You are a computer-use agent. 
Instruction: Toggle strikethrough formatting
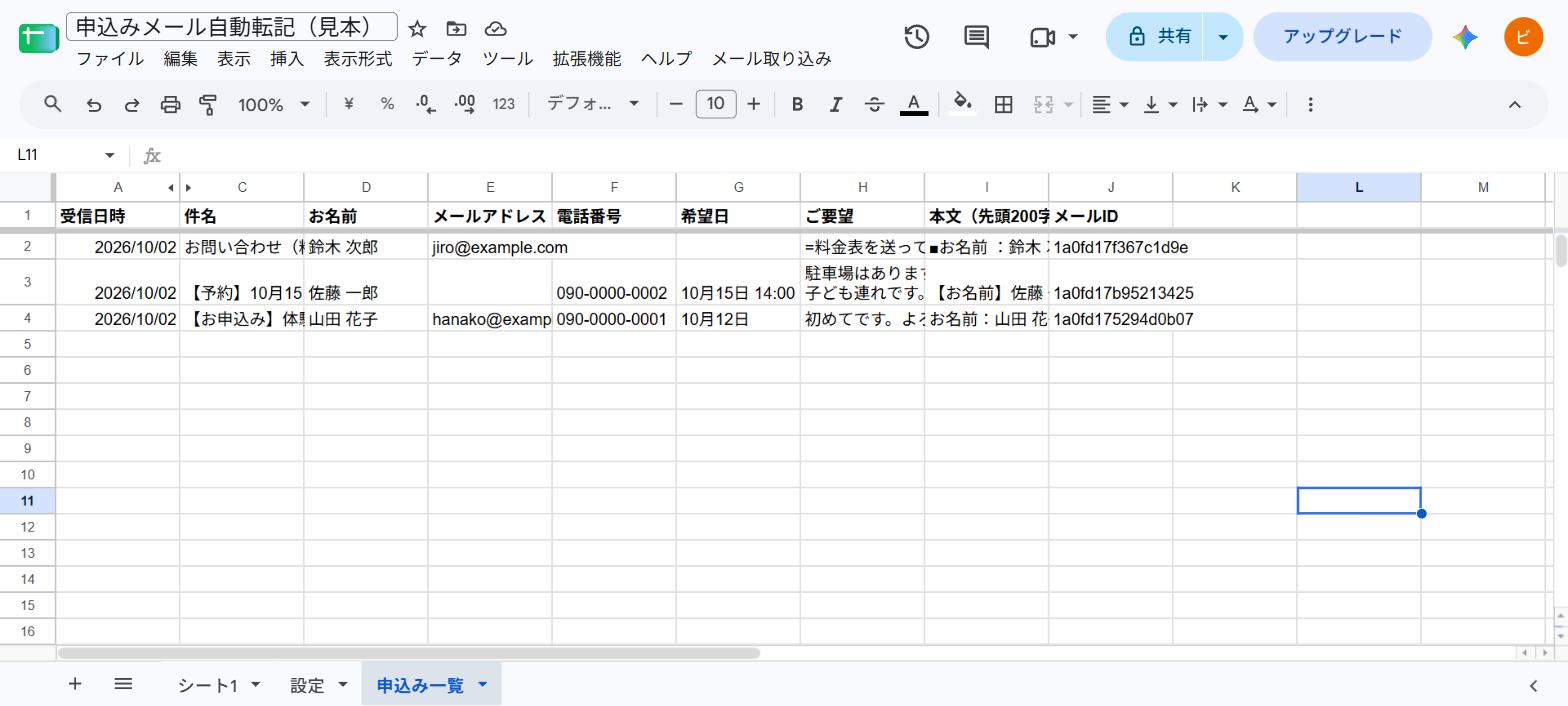pos(874,104)
